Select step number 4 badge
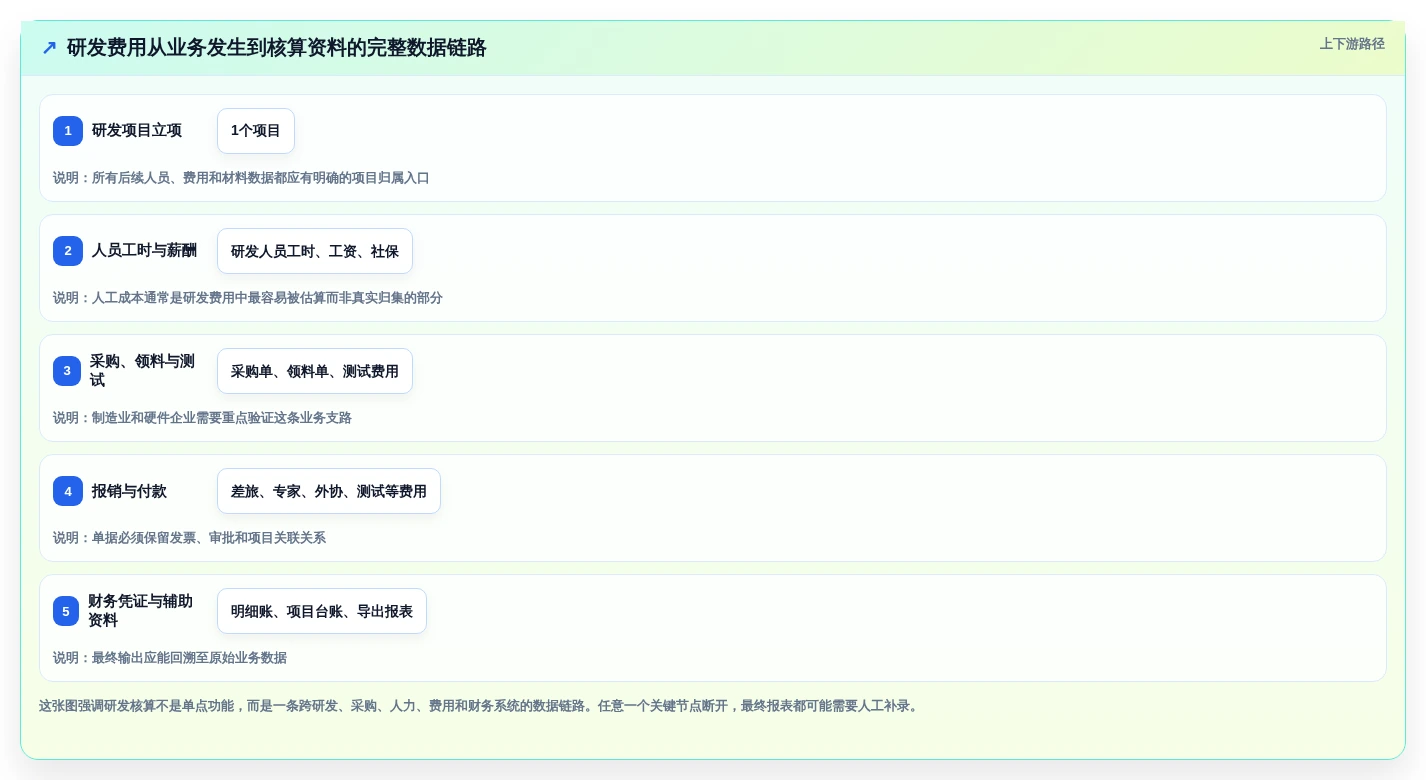This screenshot has width=1426, height=780. (x=68, y=491)
